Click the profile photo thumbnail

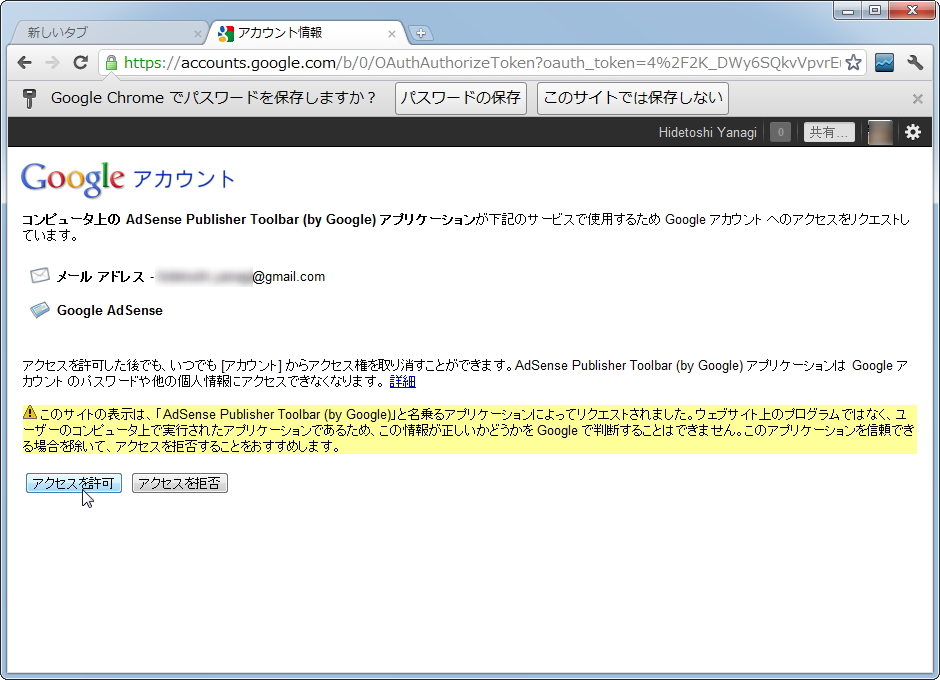click(x=880, y=132)
